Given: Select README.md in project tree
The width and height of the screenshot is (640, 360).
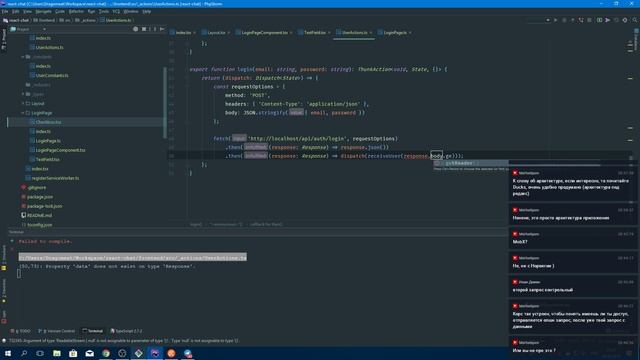Looking at the screenshot, I should coord(36,216).
